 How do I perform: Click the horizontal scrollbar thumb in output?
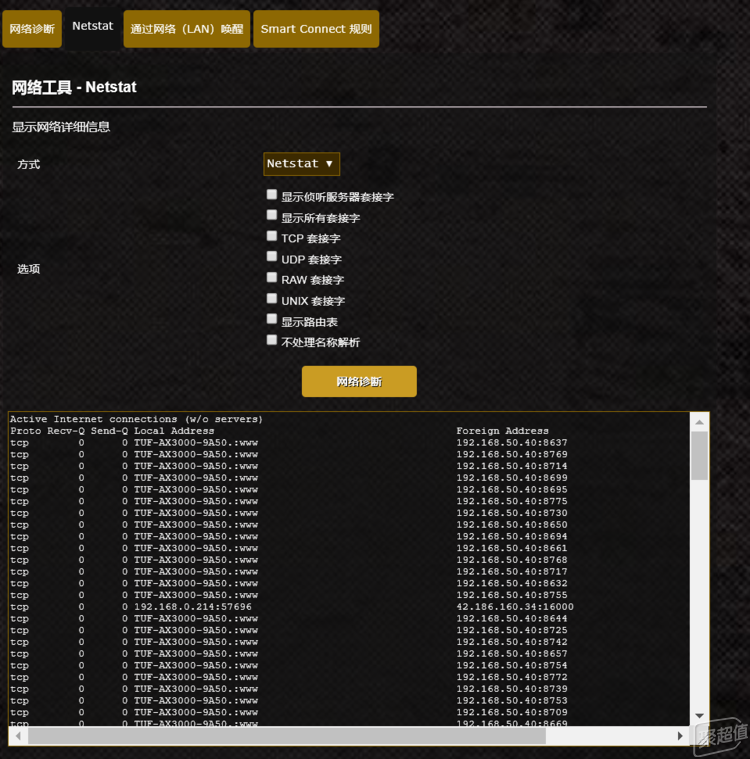tap(287, 736)
